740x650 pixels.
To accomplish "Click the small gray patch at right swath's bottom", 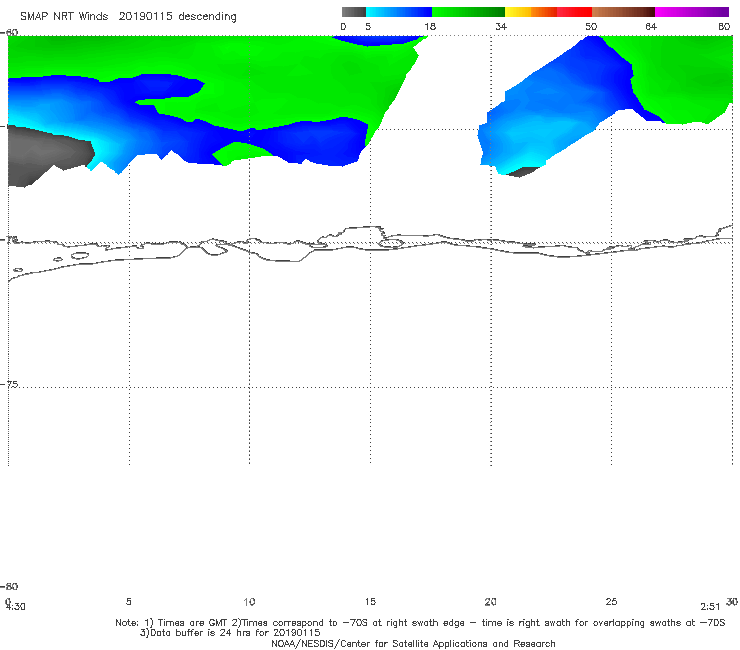I will click(x=523, y=172).
